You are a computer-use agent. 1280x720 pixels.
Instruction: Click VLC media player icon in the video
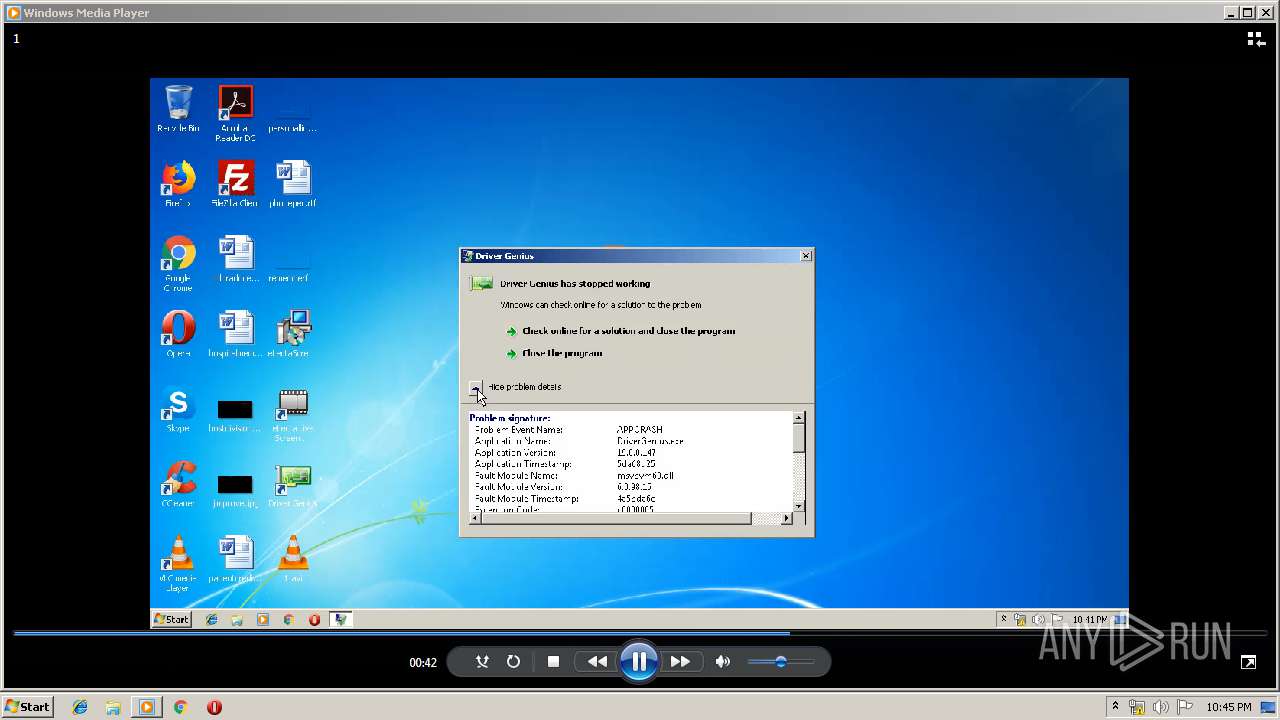tap(178, 563)
